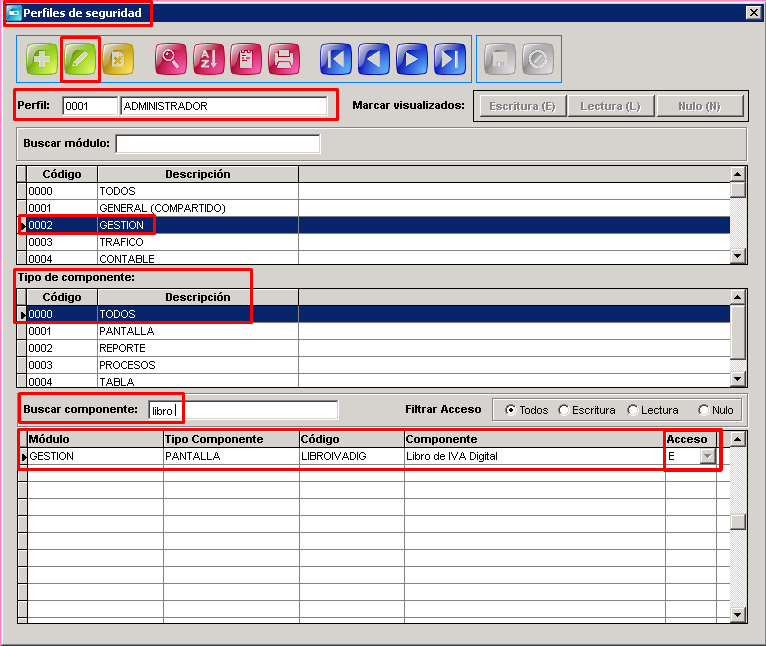Click the Buscar módulo input field
The height and width of the screenshot is (646, 766).
(218, 144)
